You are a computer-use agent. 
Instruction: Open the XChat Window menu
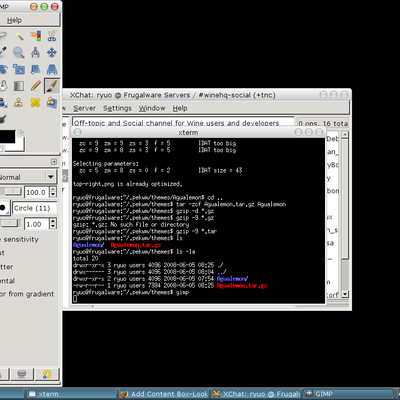[x=152, y=108]
